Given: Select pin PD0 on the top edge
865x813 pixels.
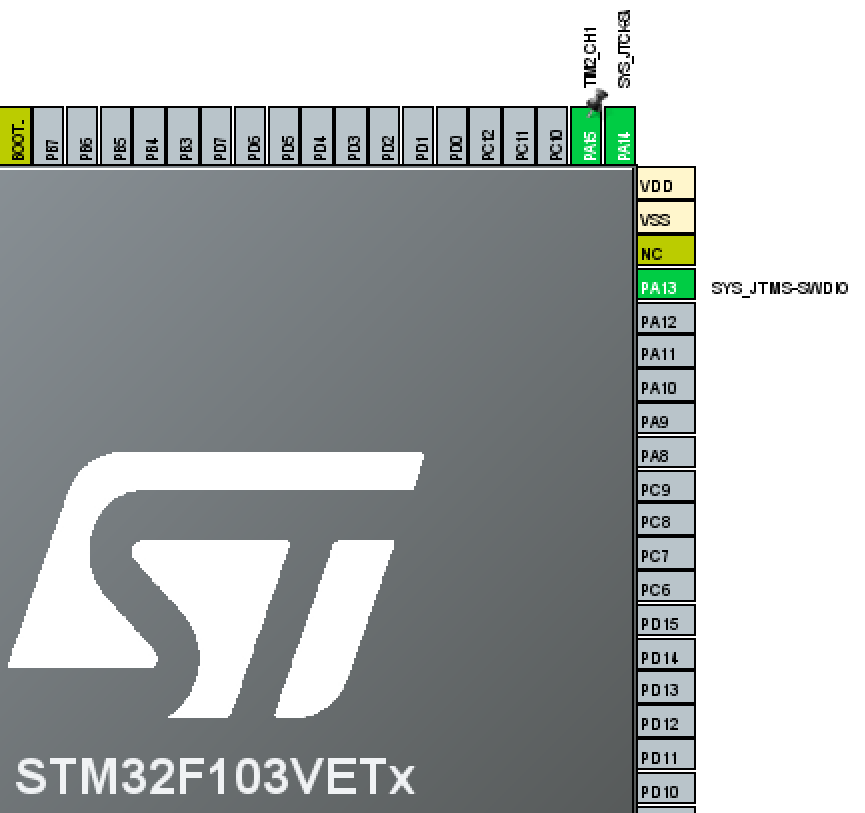Looking at the screenshot, I should (x=452, y=136).
